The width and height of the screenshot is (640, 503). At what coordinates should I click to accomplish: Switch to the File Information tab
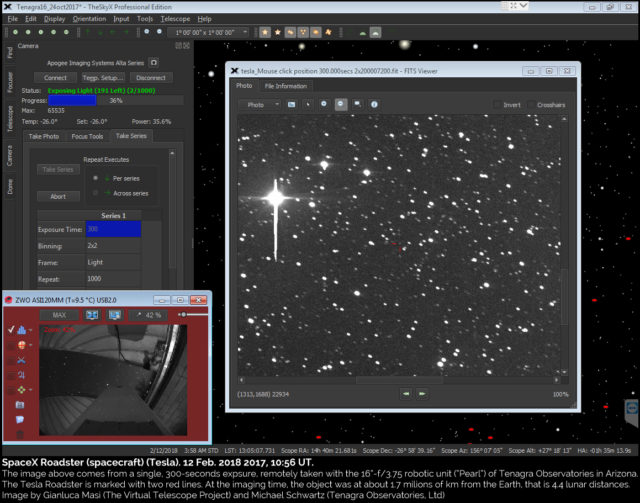(x=285, y=86)
